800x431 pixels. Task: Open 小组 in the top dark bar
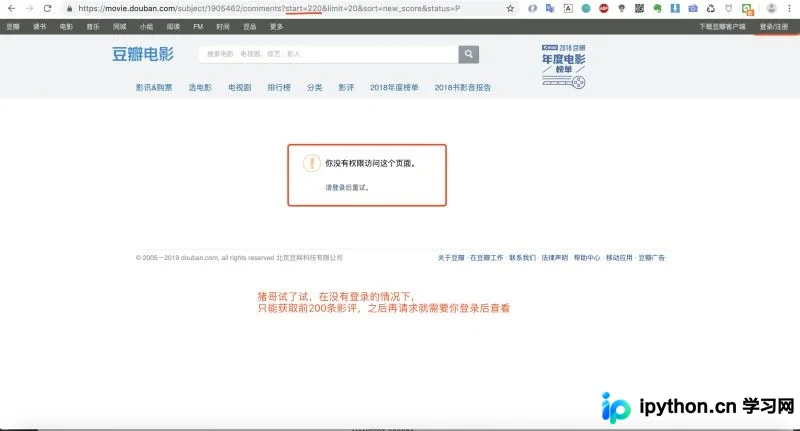pyautogui.click(x=146, y=27)
